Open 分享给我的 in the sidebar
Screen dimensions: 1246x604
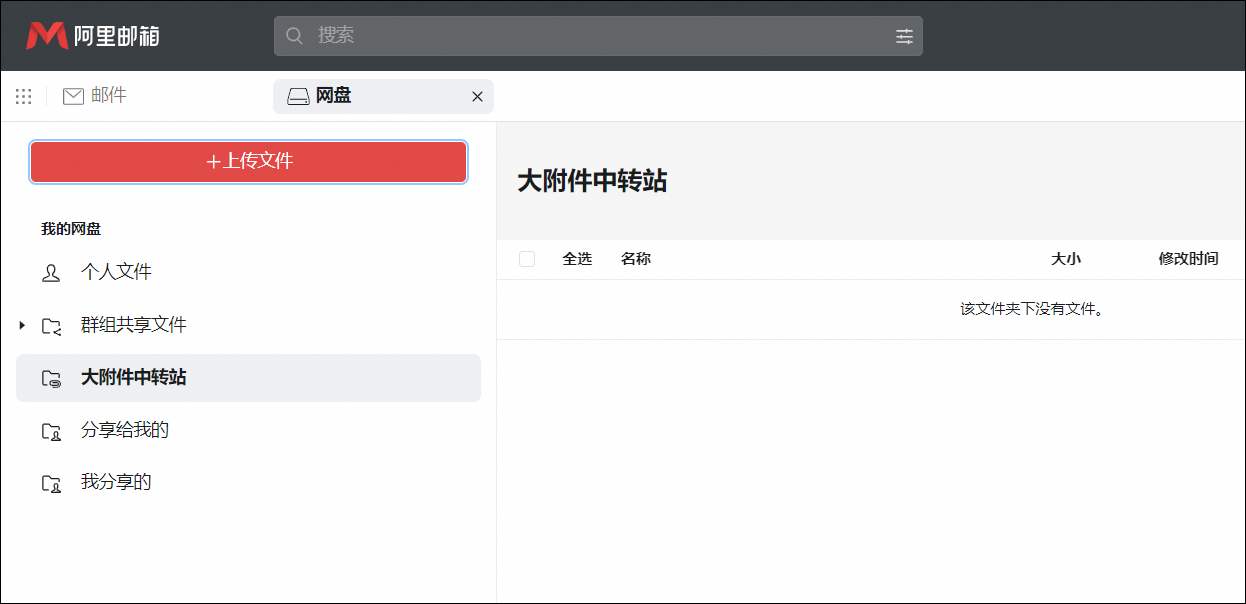248,430
